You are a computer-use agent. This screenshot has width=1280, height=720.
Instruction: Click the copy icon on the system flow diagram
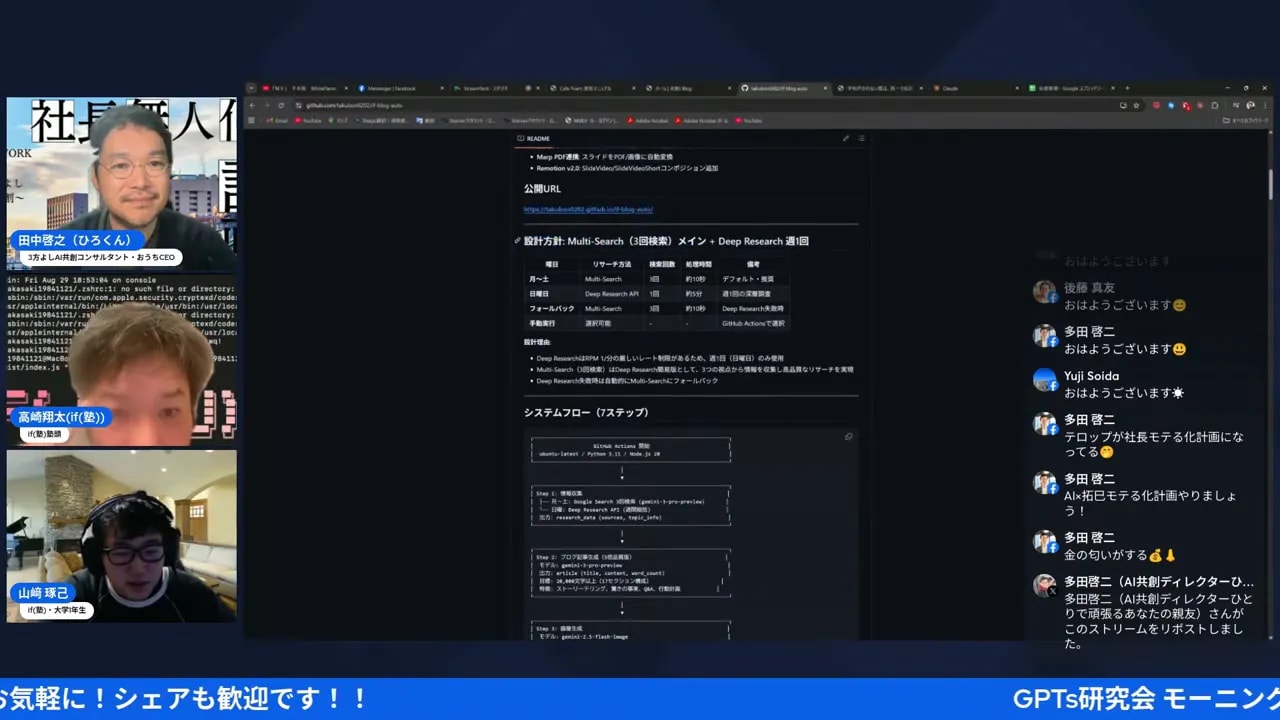point(849,436)
